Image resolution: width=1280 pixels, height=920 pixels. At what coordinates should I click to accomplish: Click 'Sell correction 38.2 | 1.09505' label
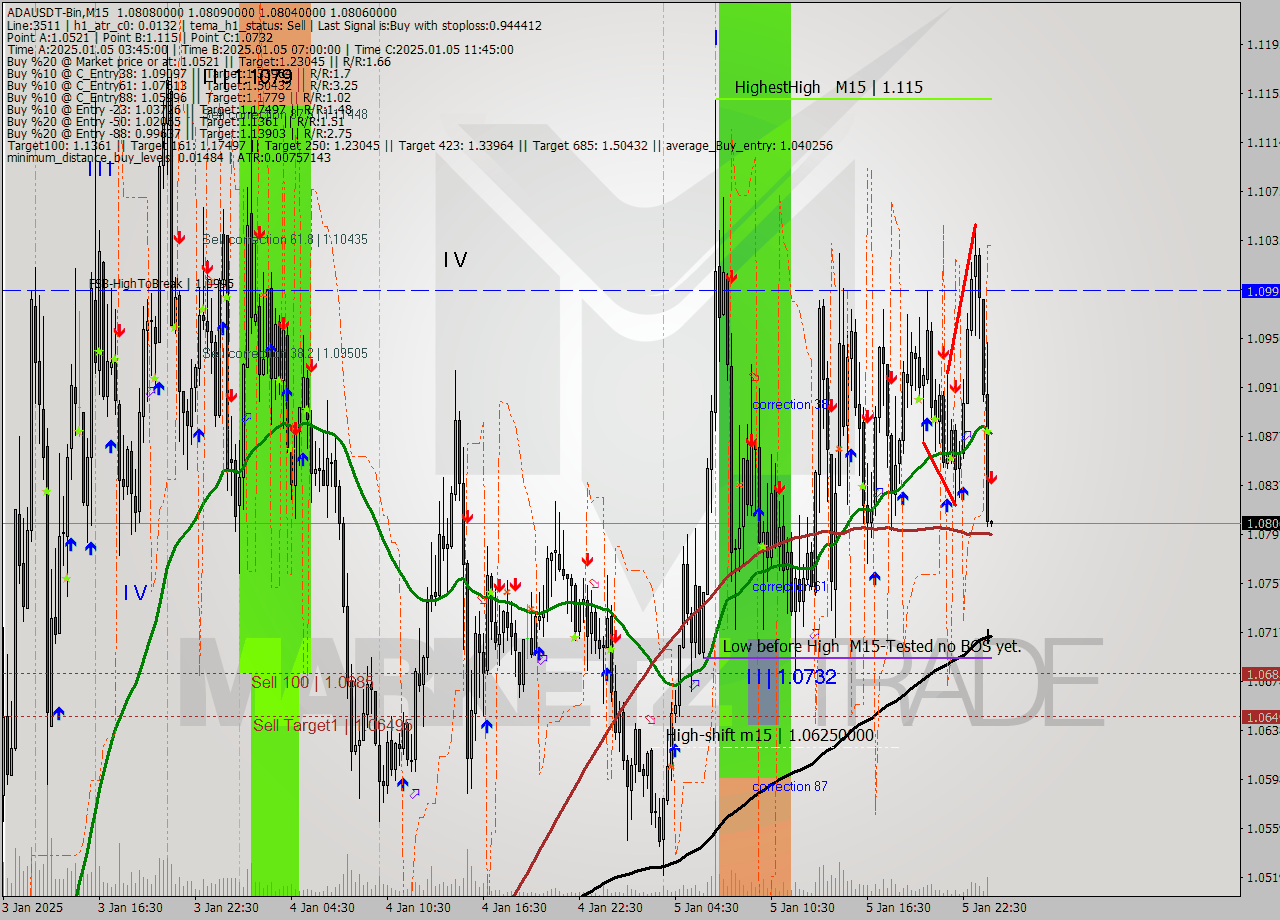point(285,353)
